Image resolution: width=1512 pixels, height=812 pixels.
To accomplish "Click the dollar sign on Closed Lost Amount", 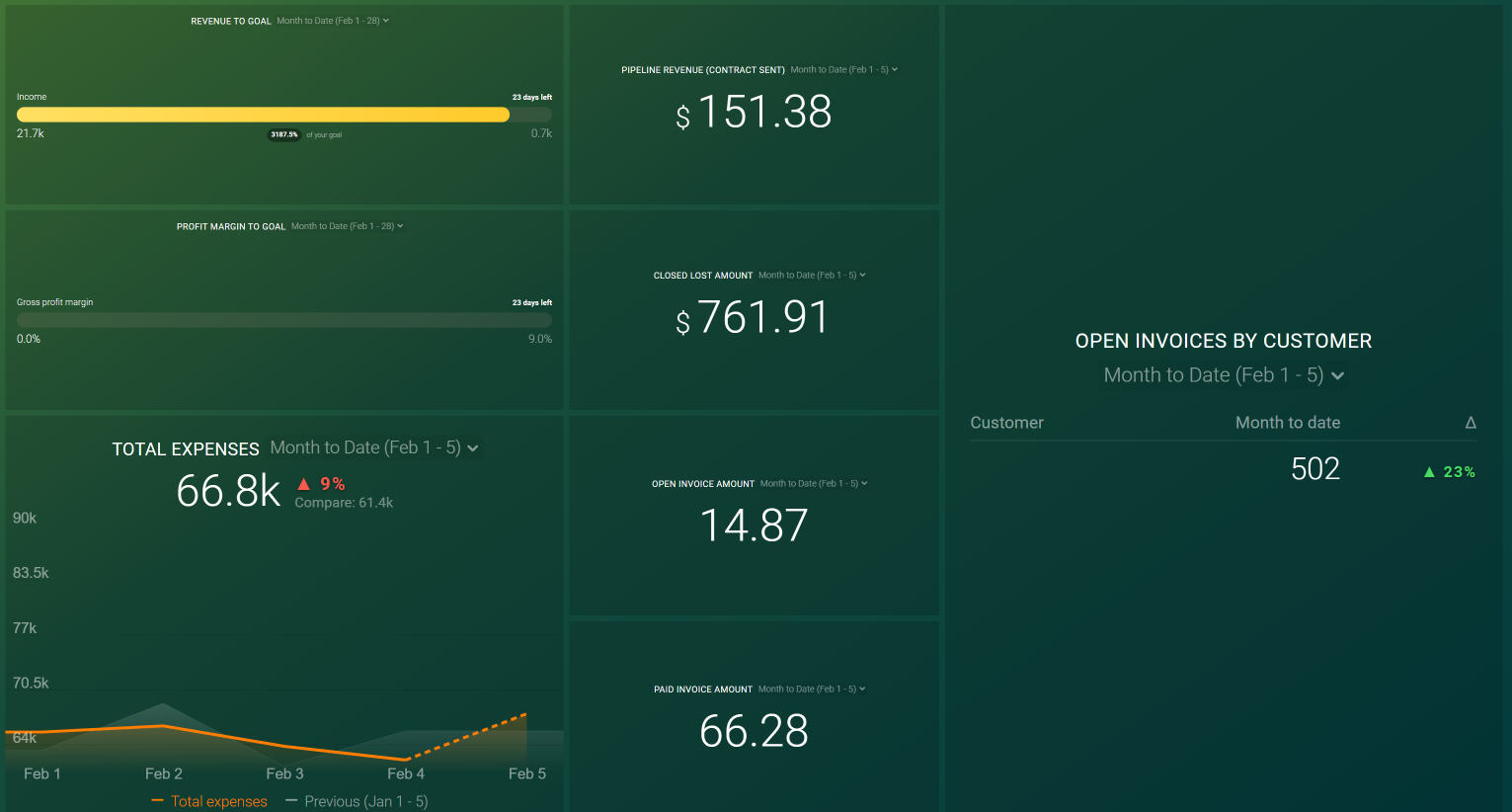I will [681, 325].
